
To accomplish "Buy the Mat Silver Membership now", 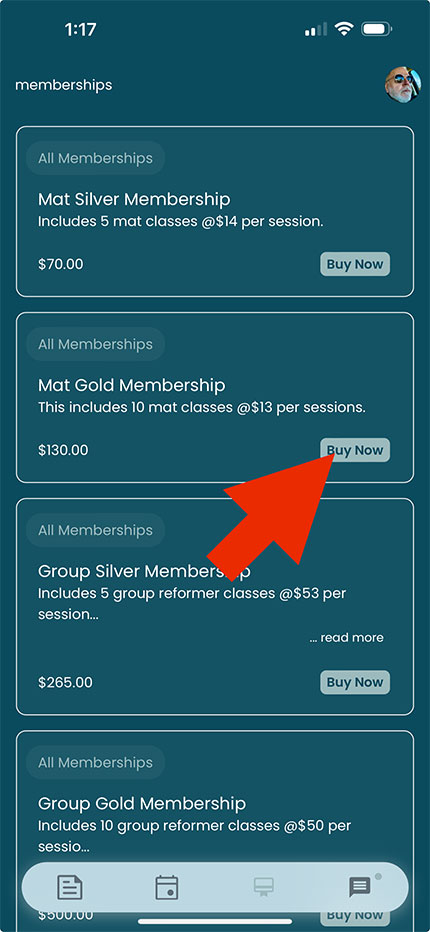I will pyautogui.click(x=355, y=264).
